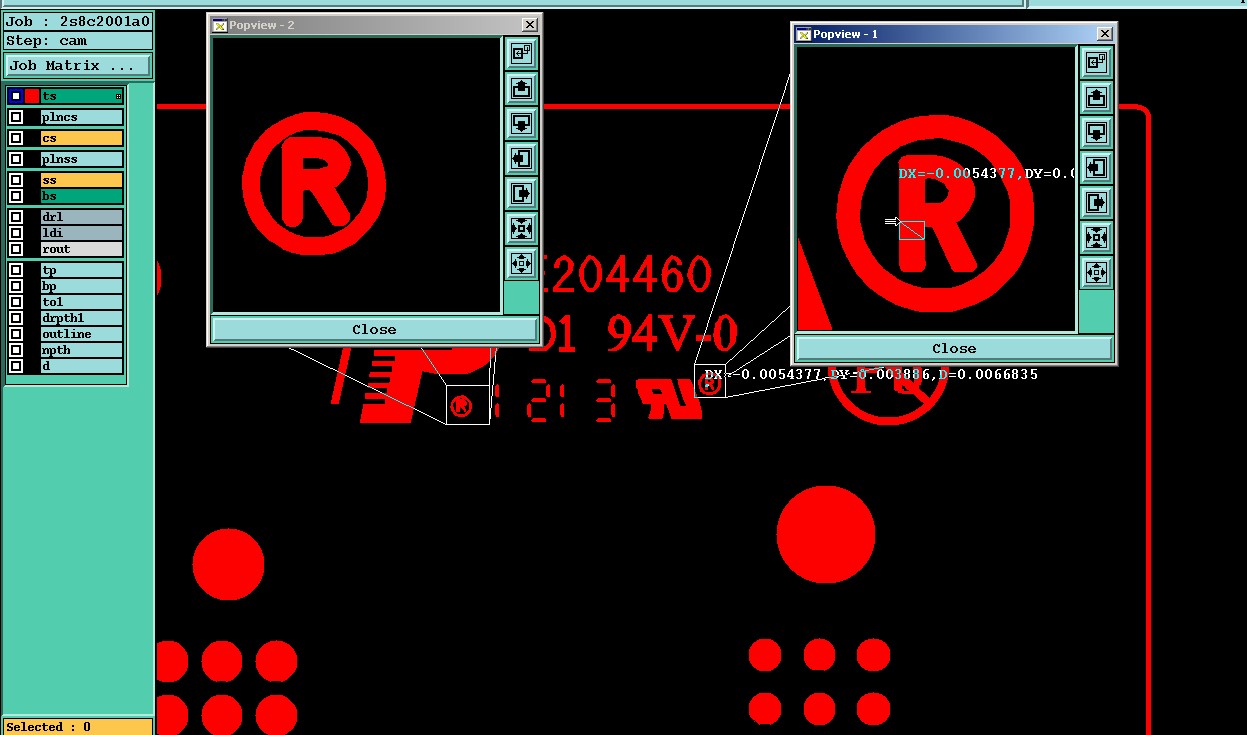Viewport: 1247px width, 735px height.
Task: Enable display of cs layer
Action: click(x=16, y=138)
